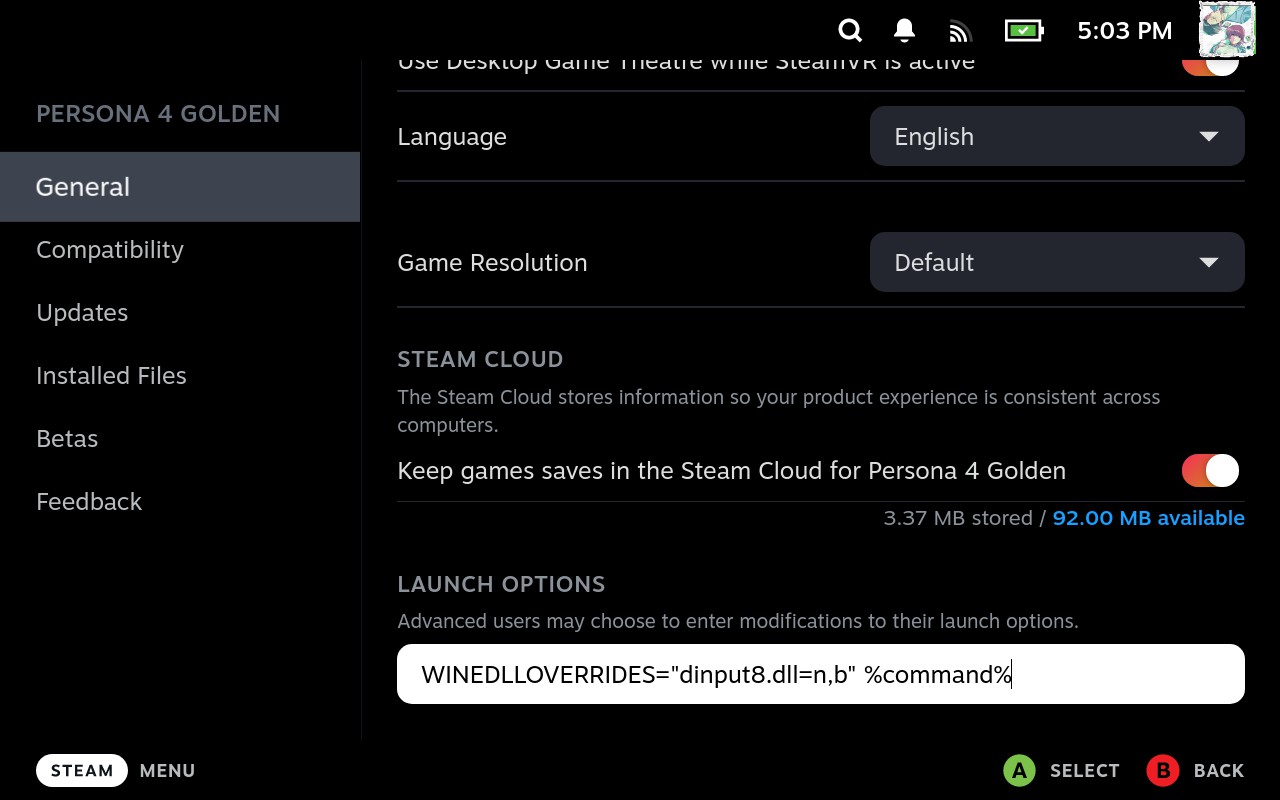The width and height of the screenshot is (1280, 800).
Task: Switch to the Compatibility tab
Action: (x=110, y=249)
